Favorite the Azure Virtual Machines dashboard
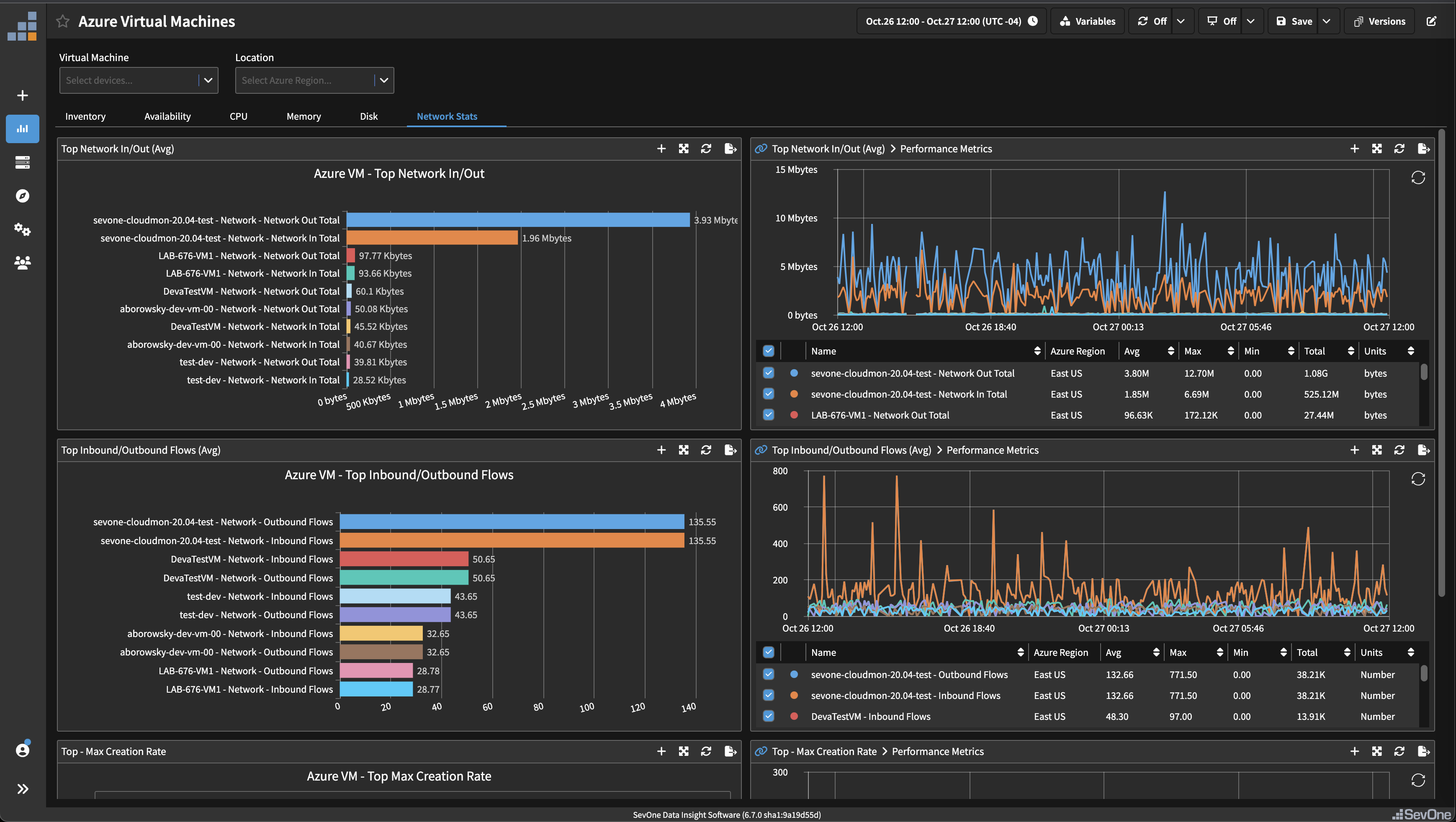The height and width of the screenshot is (822, 1456). (x=62, y=21)
